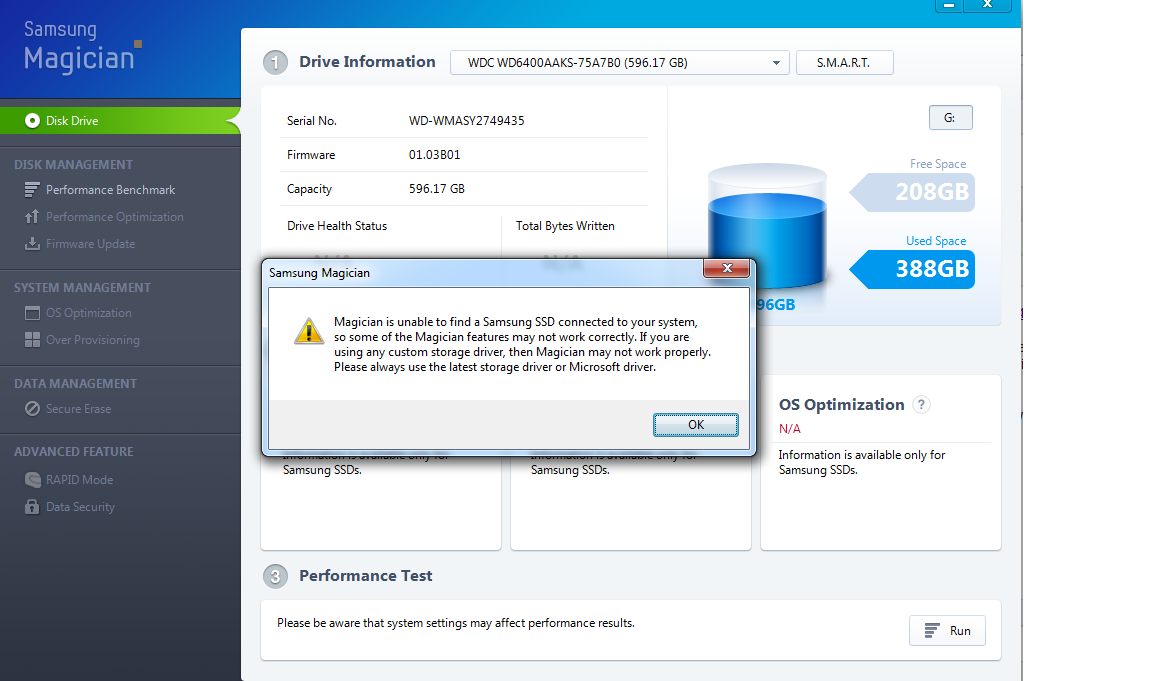
Task: Click the Data Security padlock icon
Action: pyautogui.click(x=32, y=507)
